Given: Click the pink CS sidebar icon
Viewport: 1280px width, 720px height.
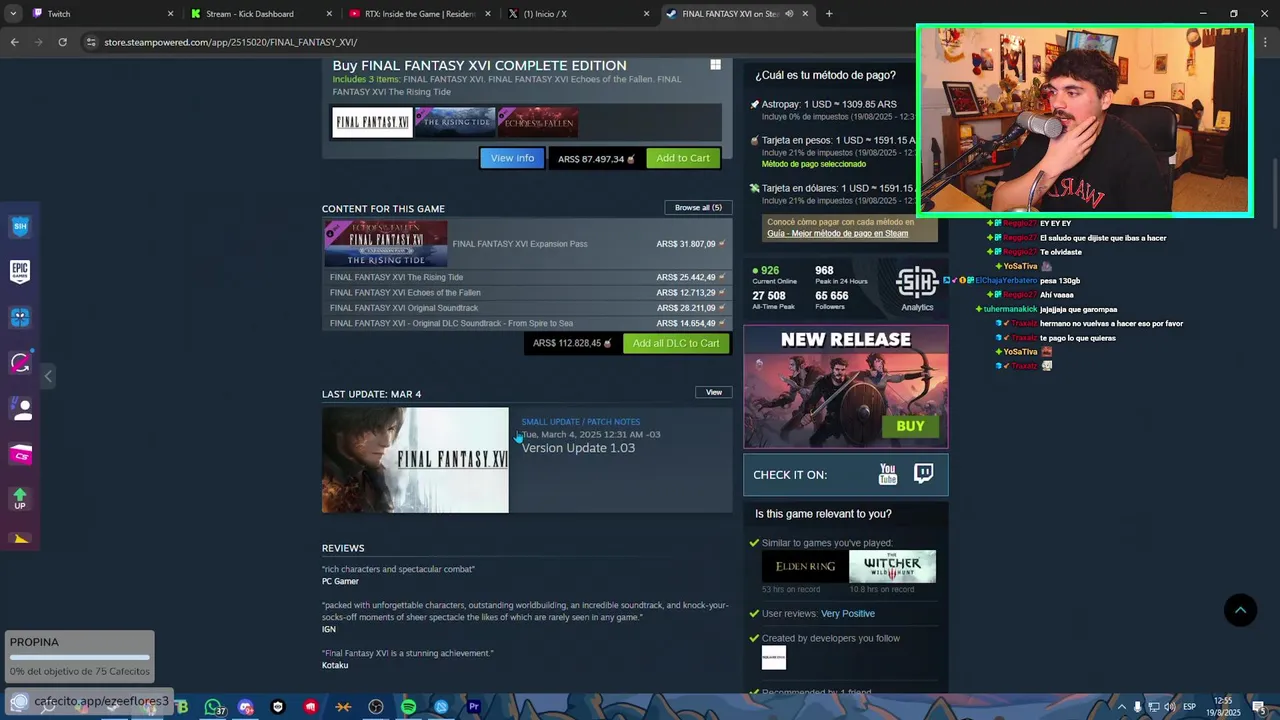Looking at the screenshot, I should click(20, 455).
